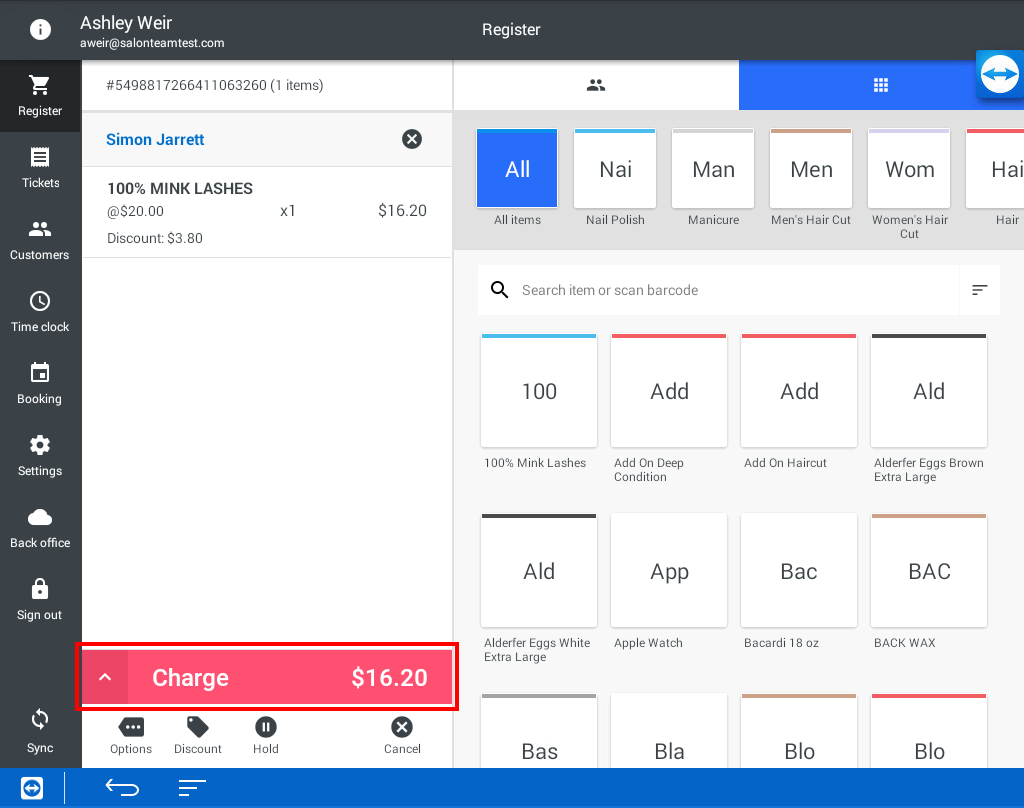Select the Nail Polish category swatch
The width and height of the screenshot is (1024, 808).
(615, 169)
